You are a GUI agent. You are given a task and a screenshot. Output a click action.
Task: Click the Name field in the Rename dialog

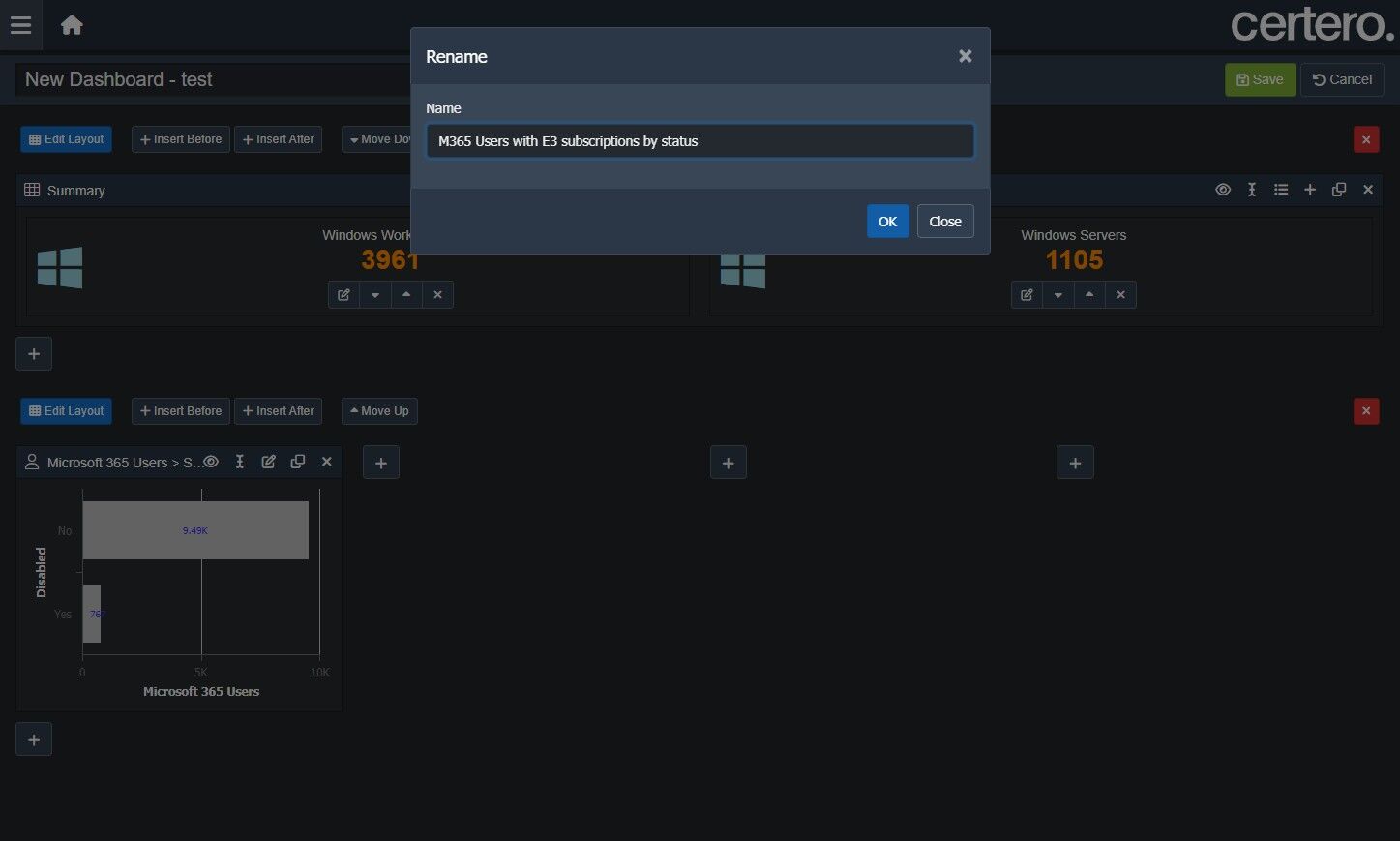click(700, 141)
